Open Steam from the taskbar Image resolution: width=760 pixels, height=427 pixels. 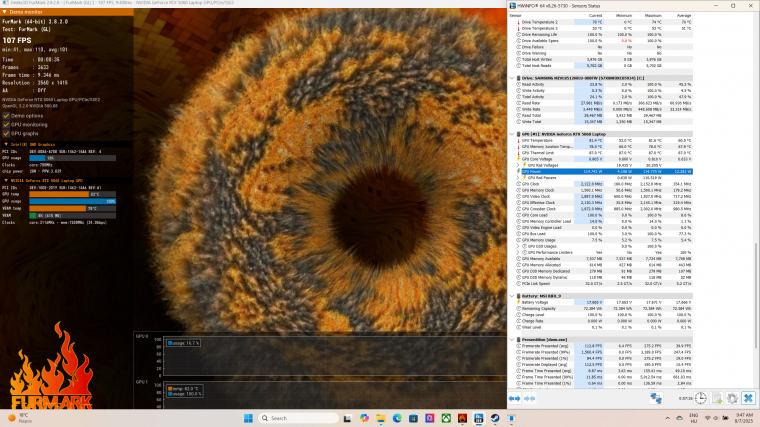click(495, 418)
